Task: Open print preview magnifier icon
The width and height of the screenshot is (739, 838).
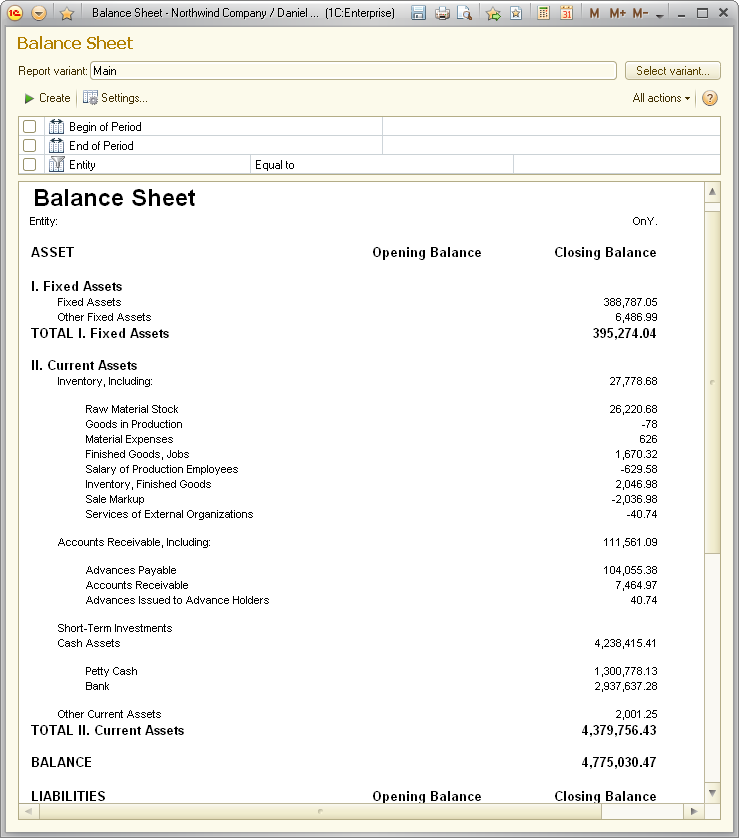Action: (465, 13)
